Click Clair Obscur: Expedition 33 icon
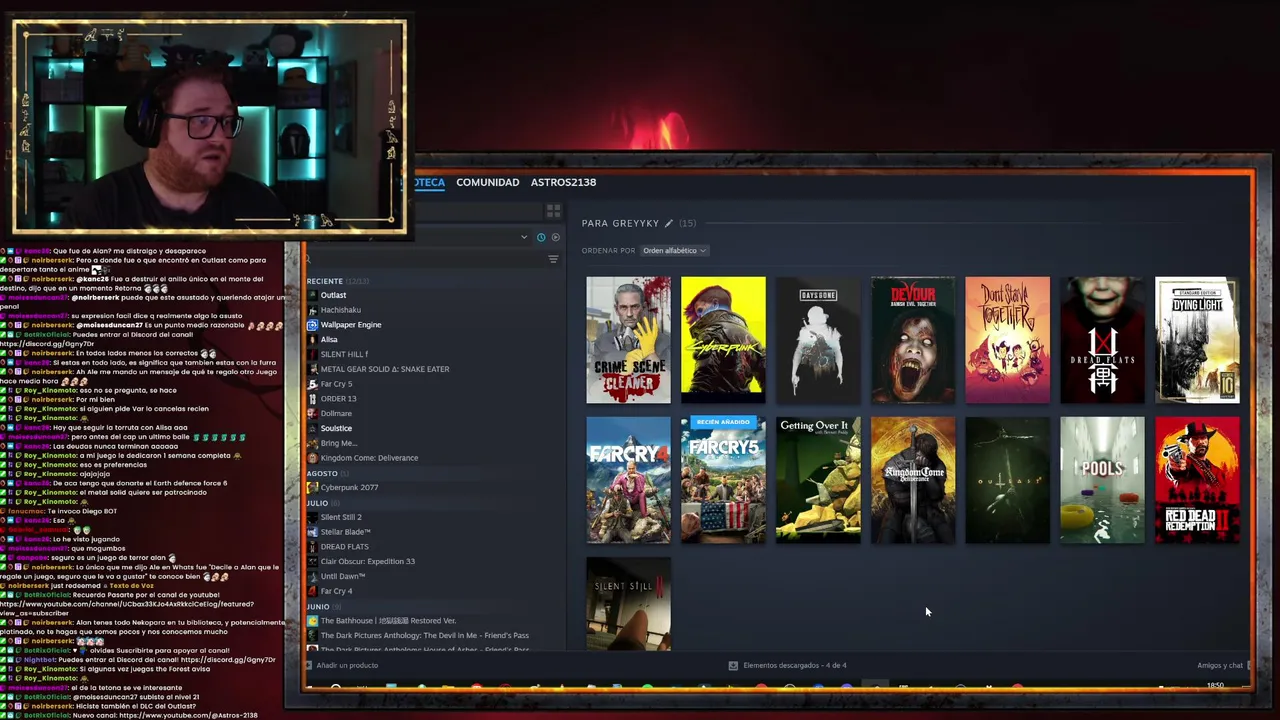1280x720 pixels. point(312,561)
